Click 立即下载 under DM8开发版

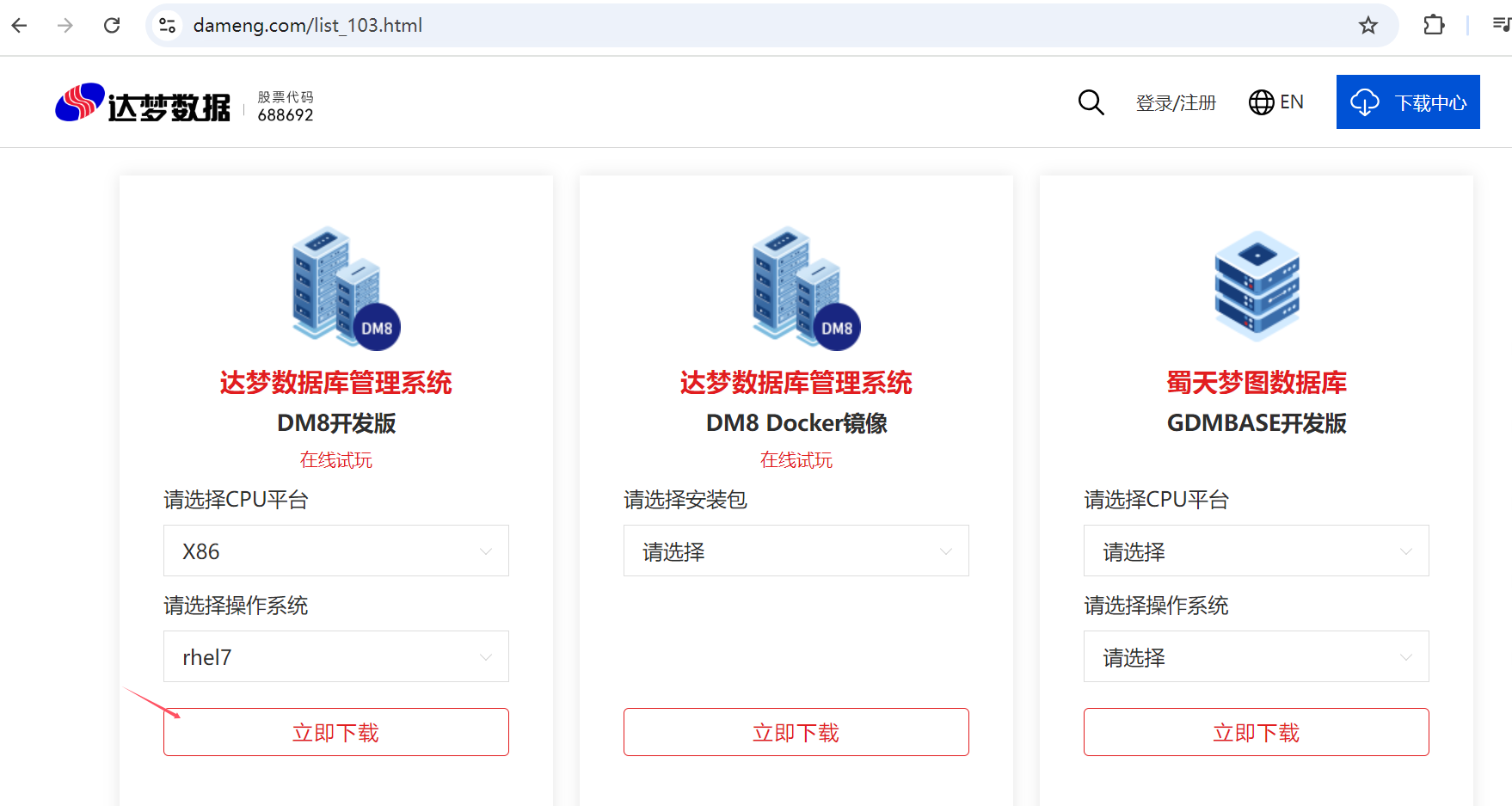point(336,732)
